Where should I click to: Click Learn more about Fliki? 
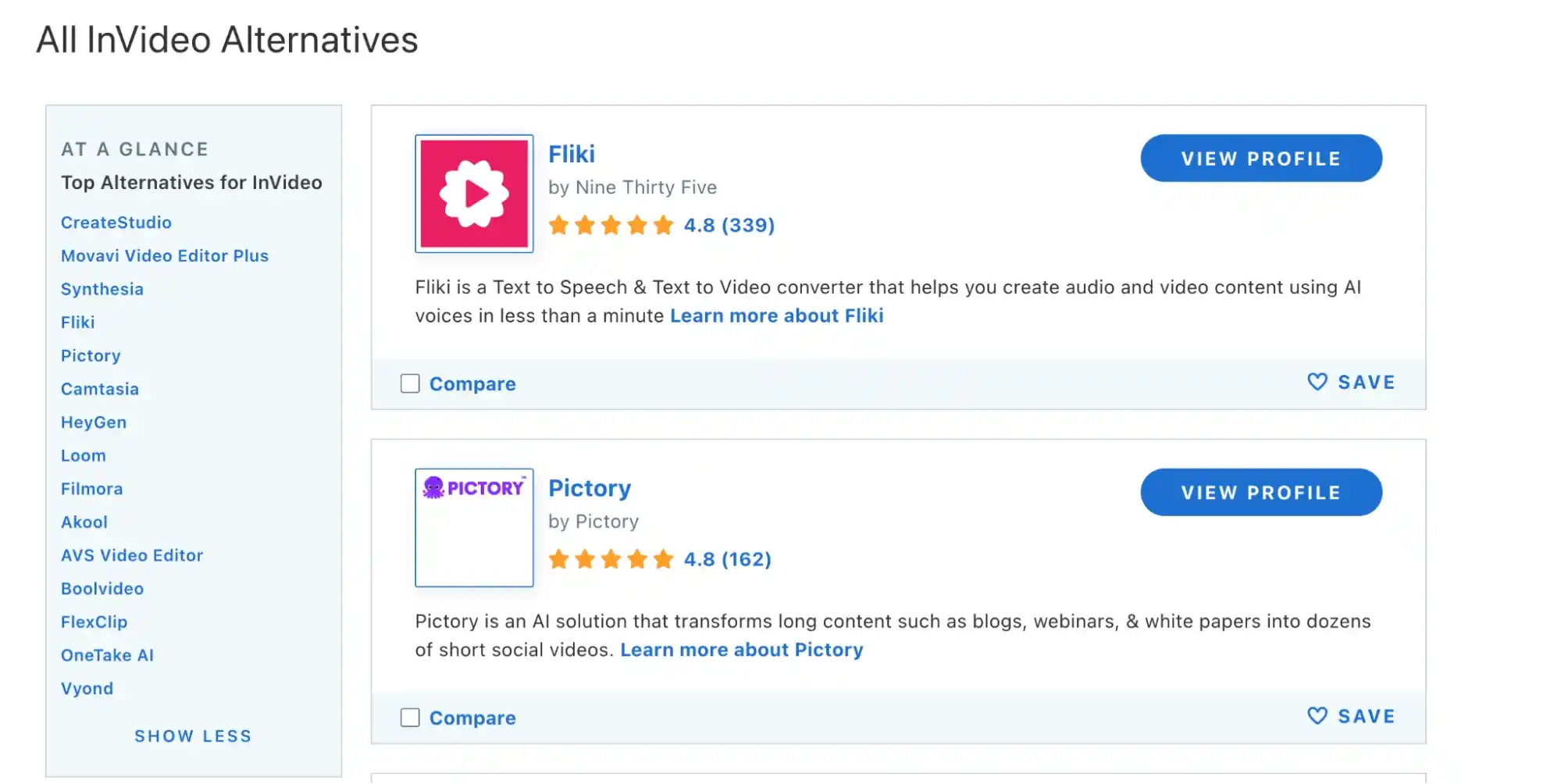(776, 315)
